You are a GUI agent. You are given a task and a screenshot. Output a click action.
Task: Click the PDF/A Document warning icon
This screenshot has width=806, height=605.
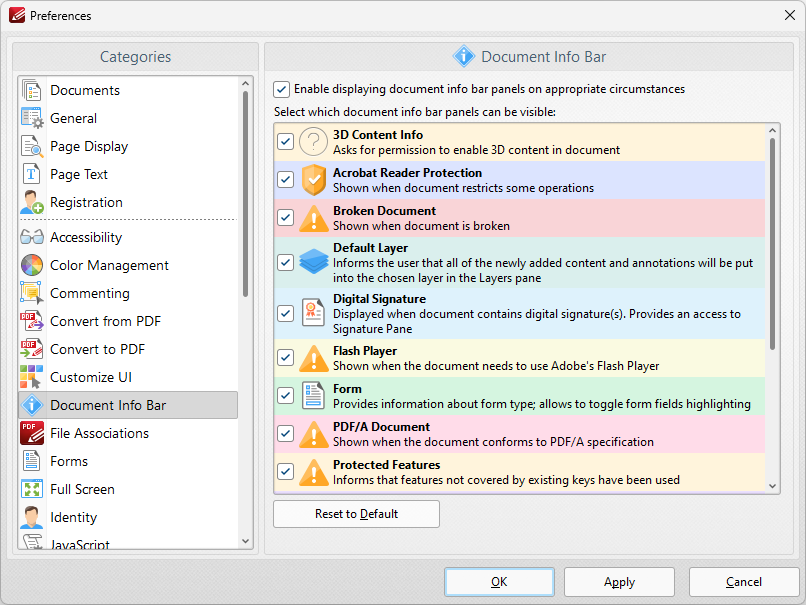(314, 434)
